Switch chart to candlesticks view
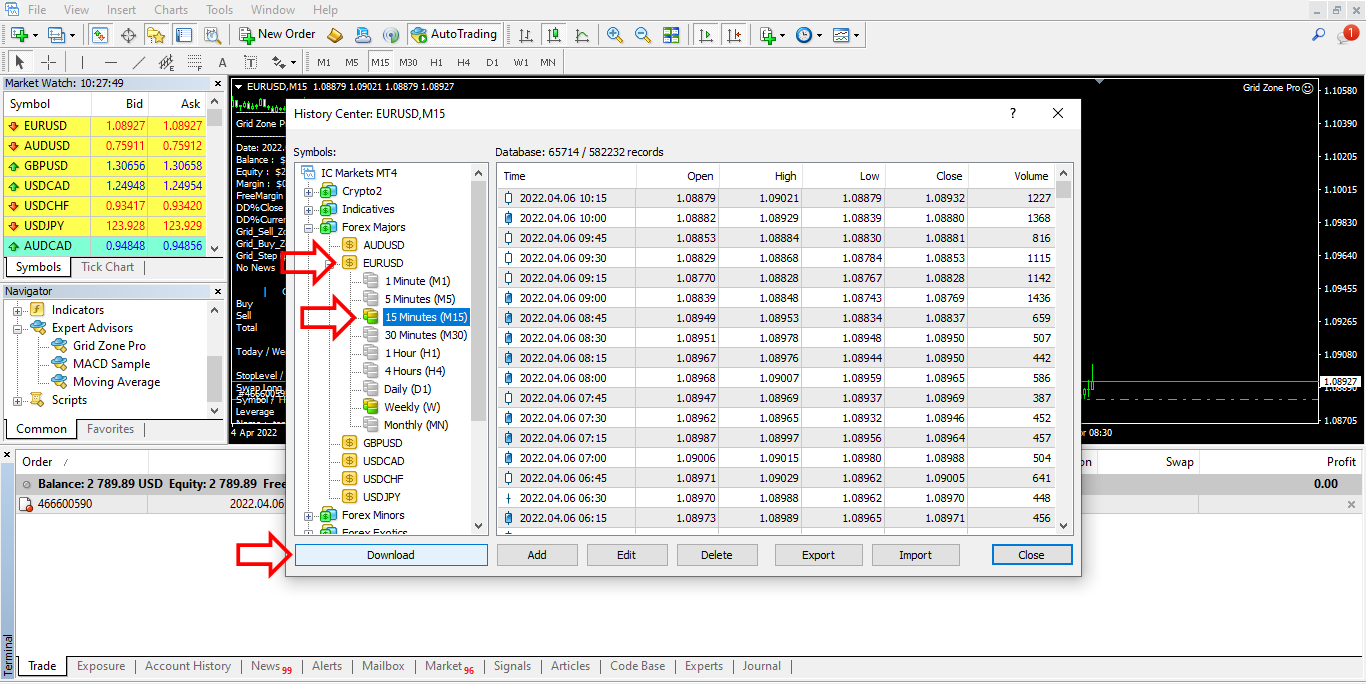 pos(553,34)
